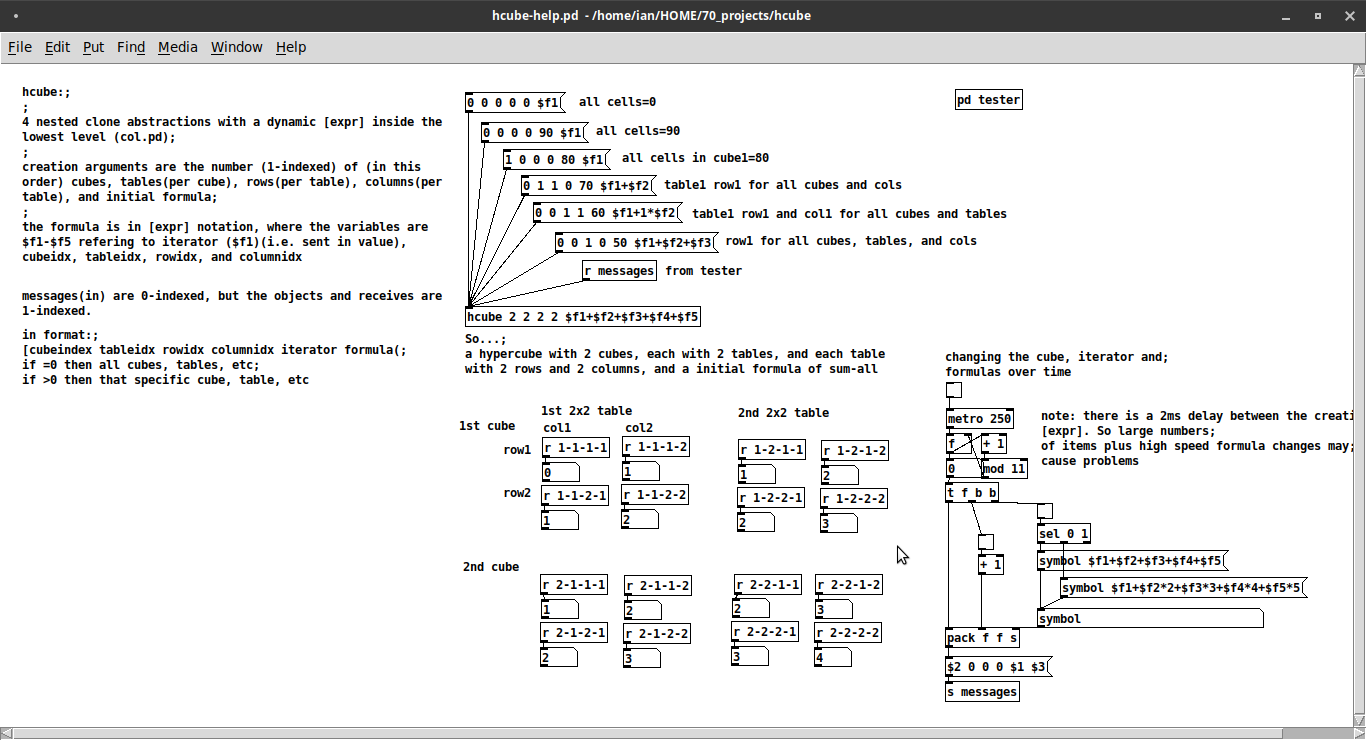
Task: Select the 'r 1-2-2-1' receive object
Action: [772, 498]
